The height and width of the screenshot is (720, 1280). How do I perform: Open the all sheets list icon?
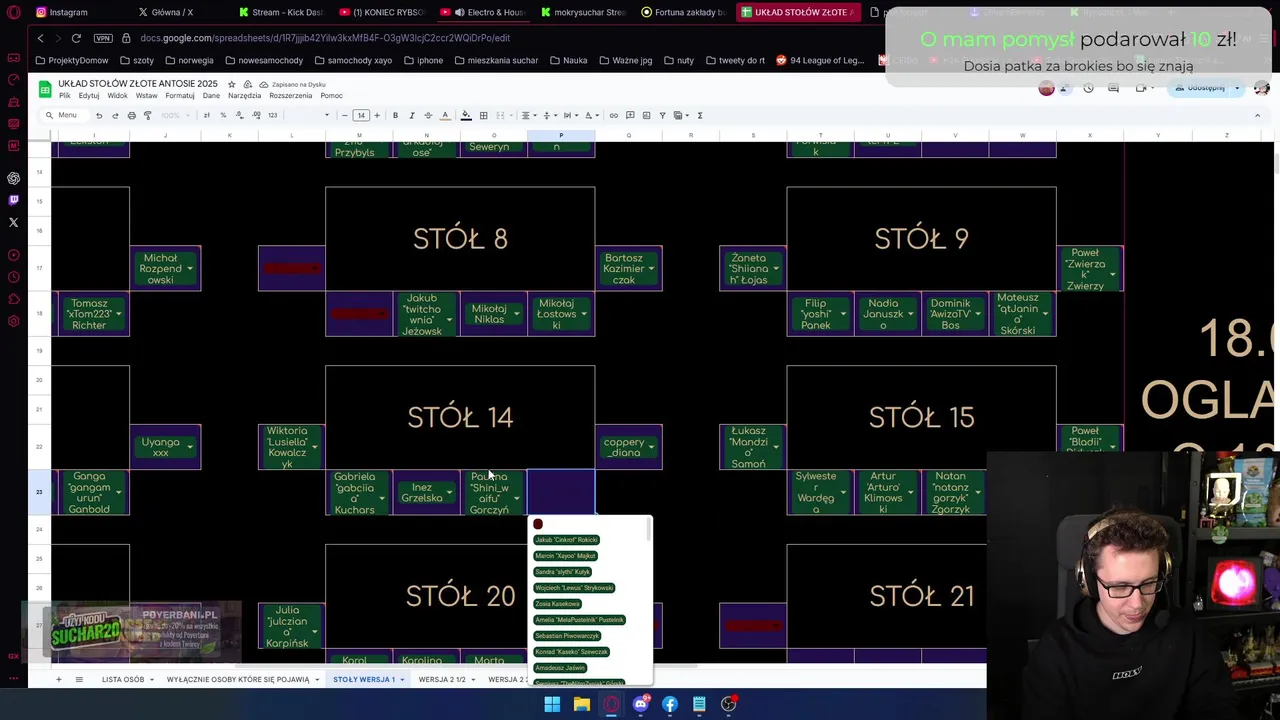pyautogui.click(x=79, y=680)
